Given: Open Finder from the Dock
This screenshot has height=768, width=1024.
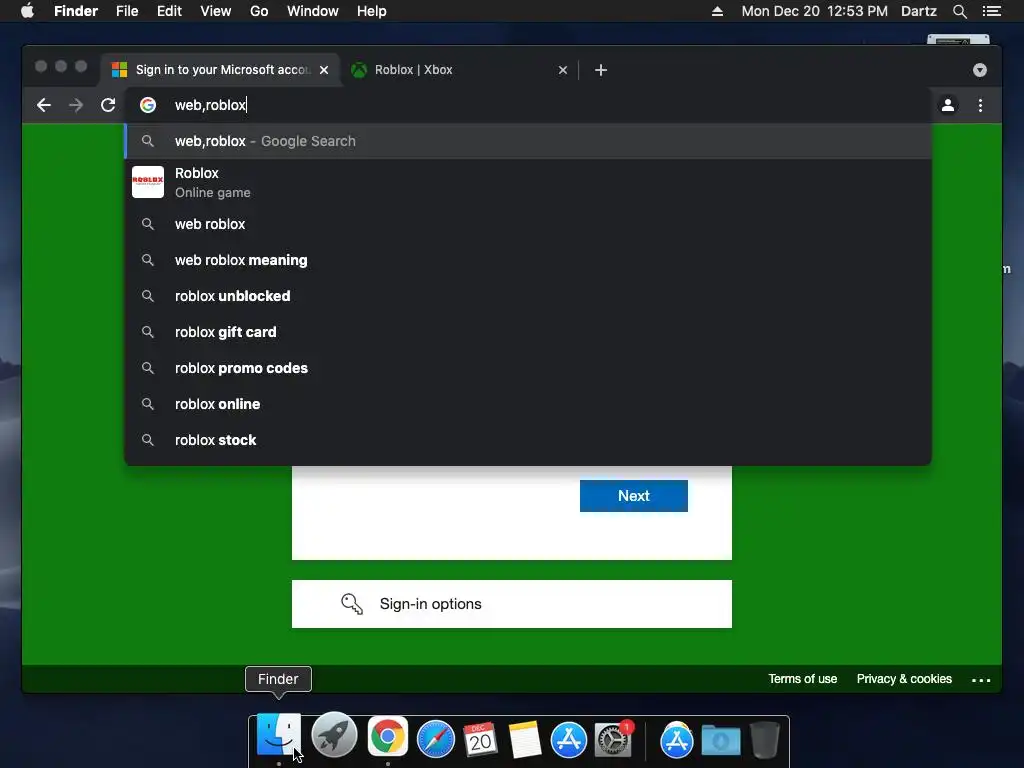Looking at the screenshot, I should tap(279, 737).
